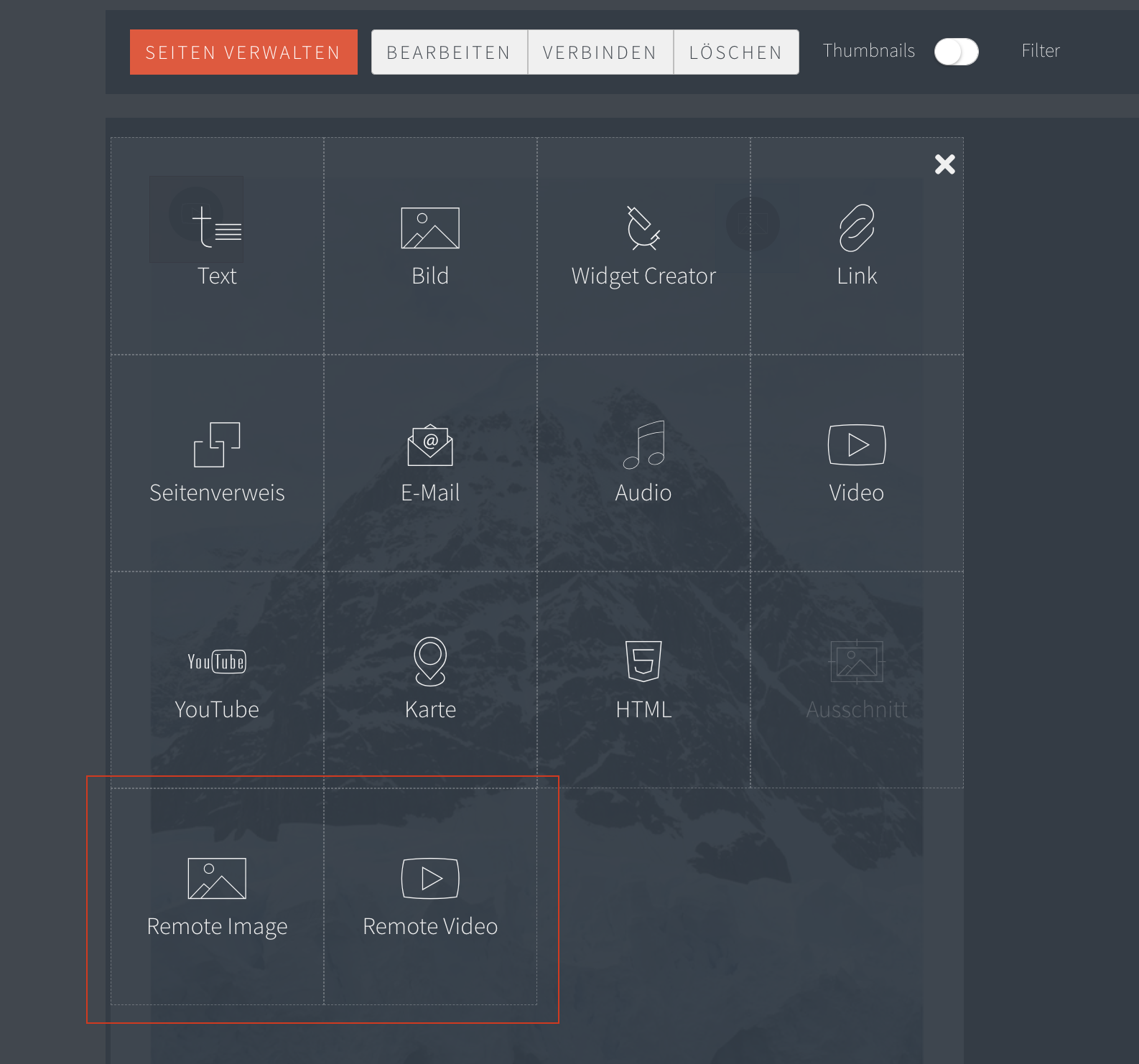Toggle the Thumbnails switch

[x=957, y=52]
